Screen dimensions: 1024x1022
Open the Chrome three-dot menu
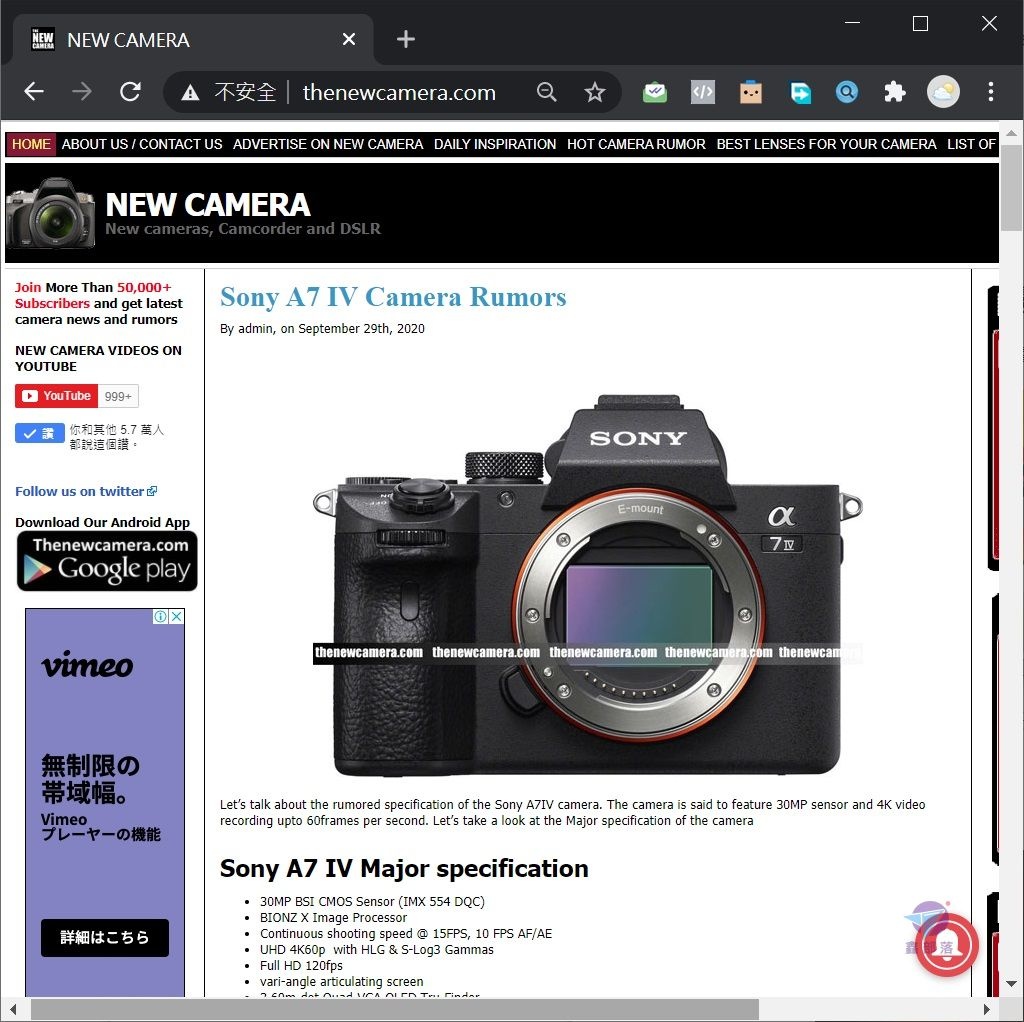click(991, 92)
